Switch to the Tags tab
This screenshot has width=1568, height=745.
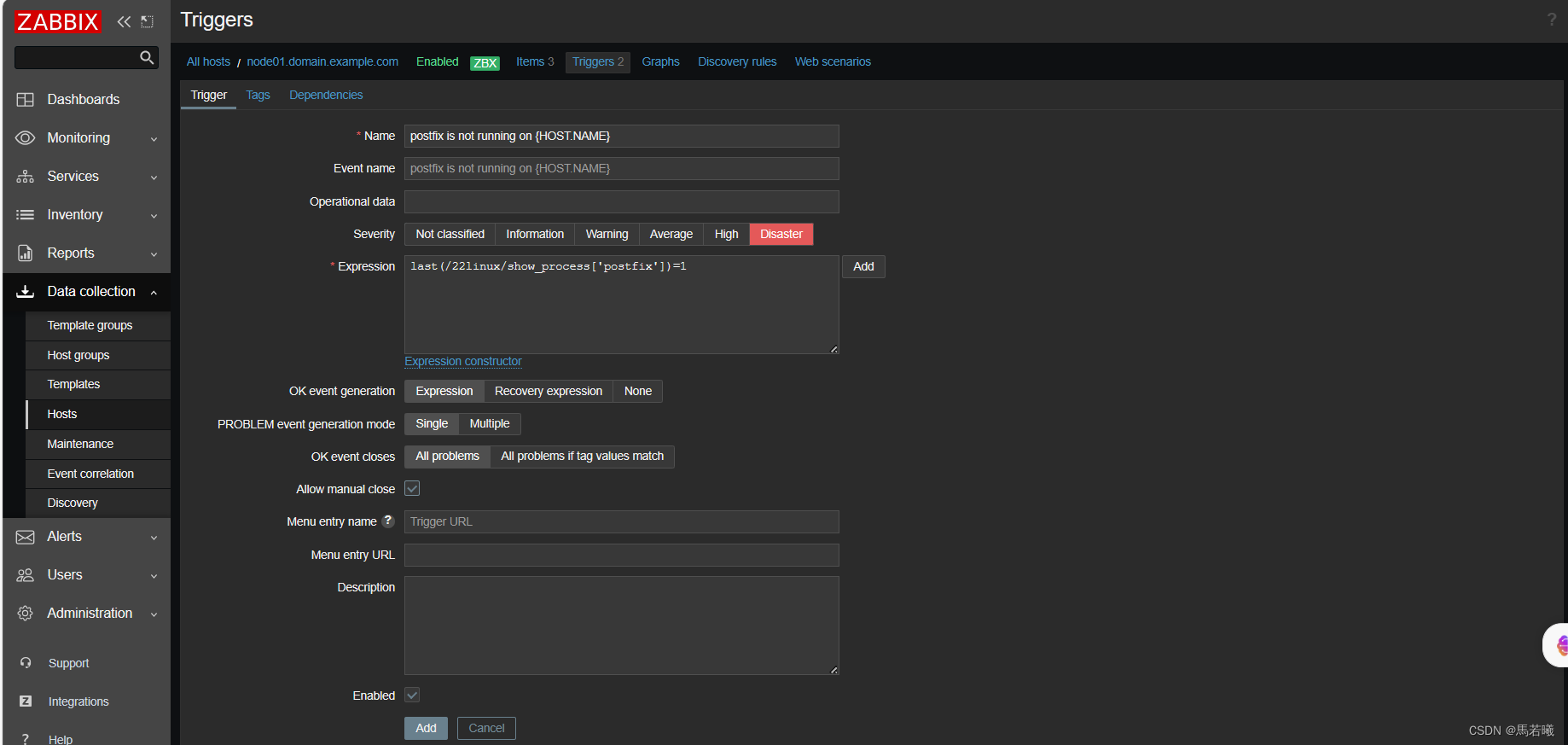(258, 95)
